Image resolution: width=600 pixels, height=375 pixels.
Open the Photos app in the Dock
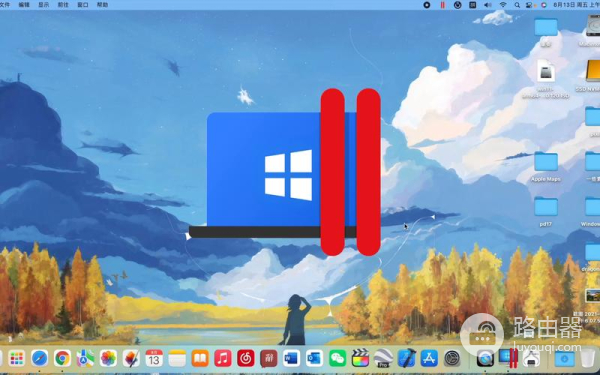[108, 359]
